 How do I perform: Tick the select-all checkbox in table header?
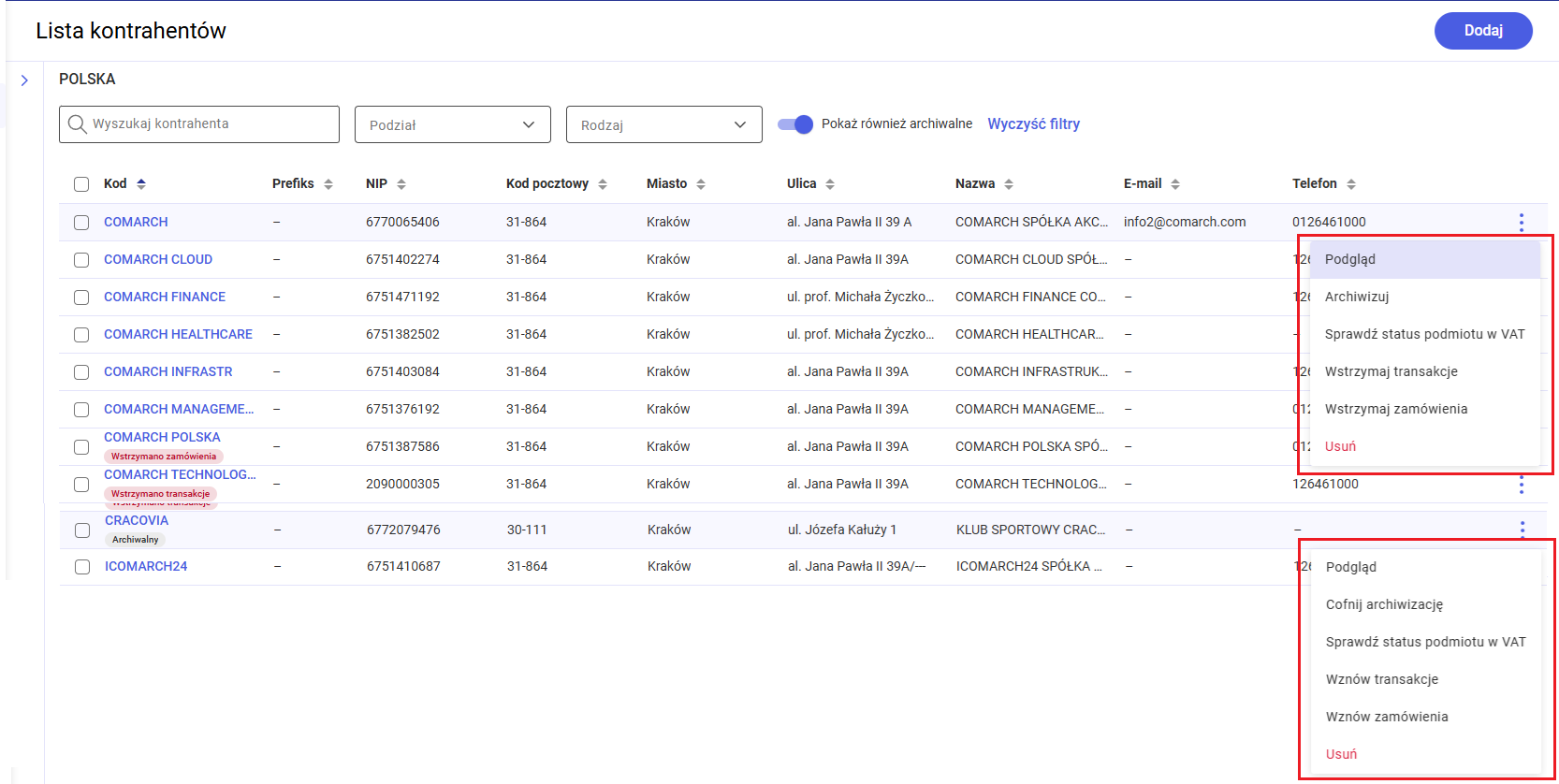(x=81, y=184)
